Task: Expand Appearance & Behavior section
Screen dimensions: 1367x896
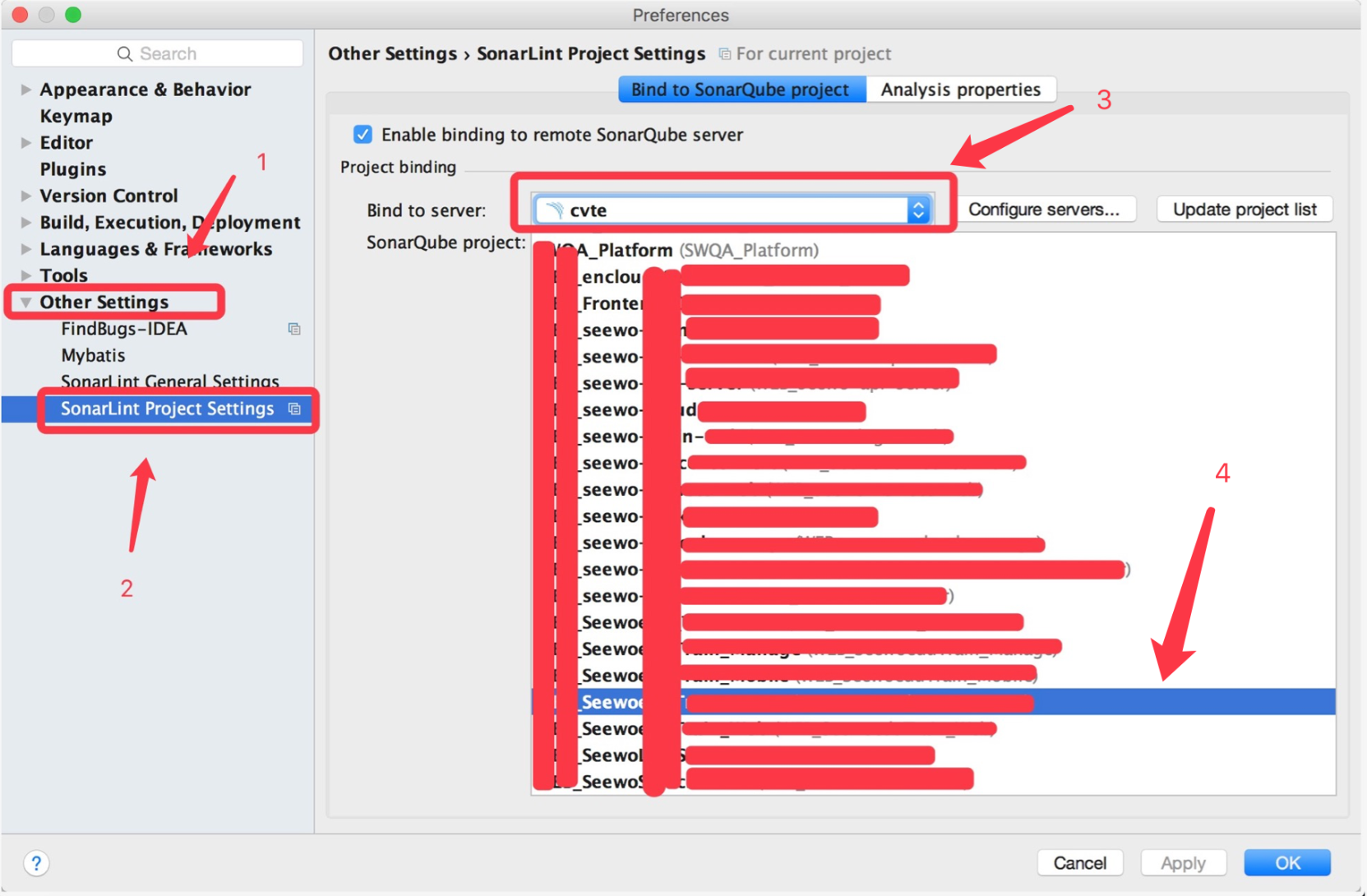Action: pos(26,89)
